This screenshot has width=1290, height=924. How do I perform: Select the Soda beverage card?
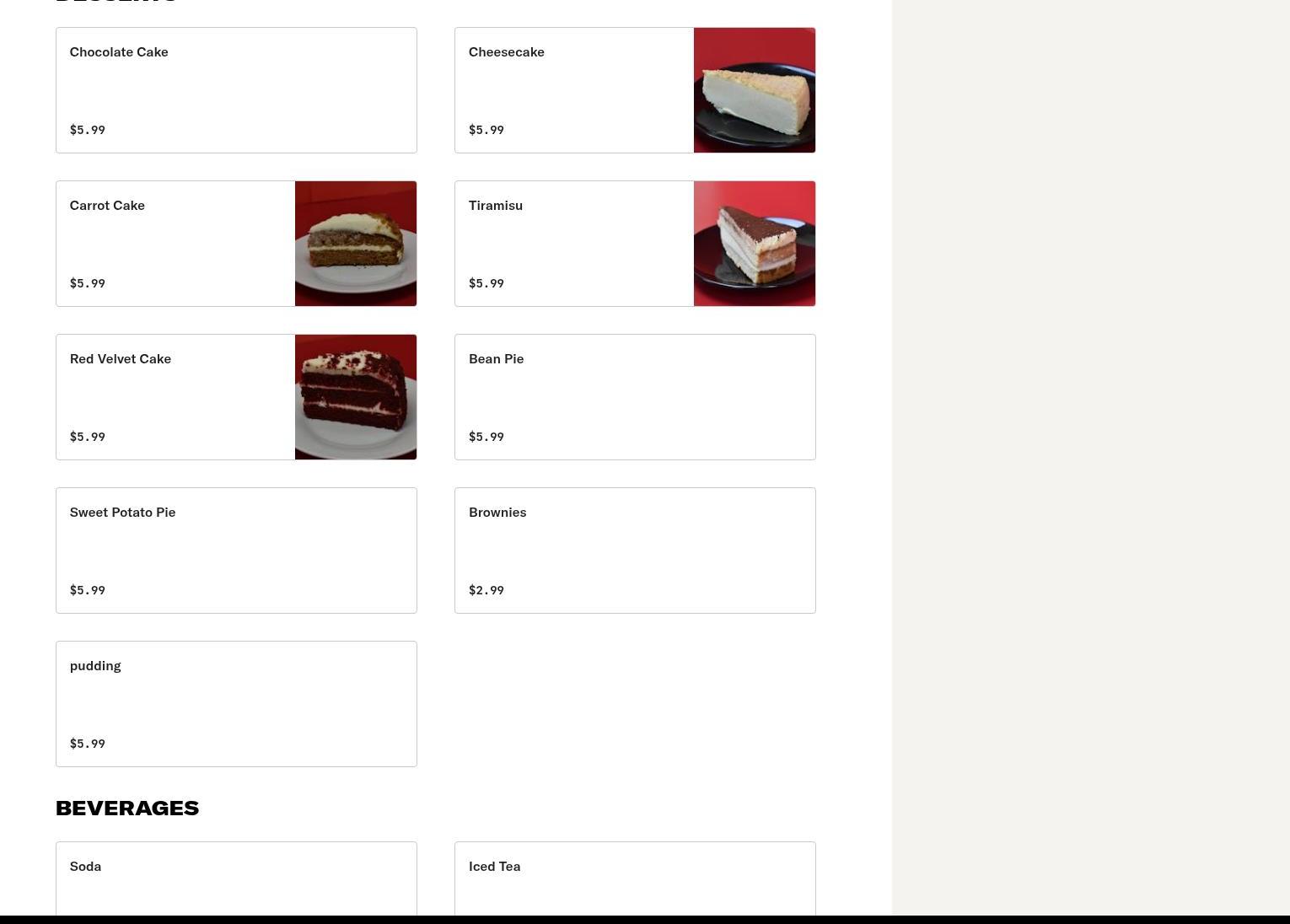(236, 878)
